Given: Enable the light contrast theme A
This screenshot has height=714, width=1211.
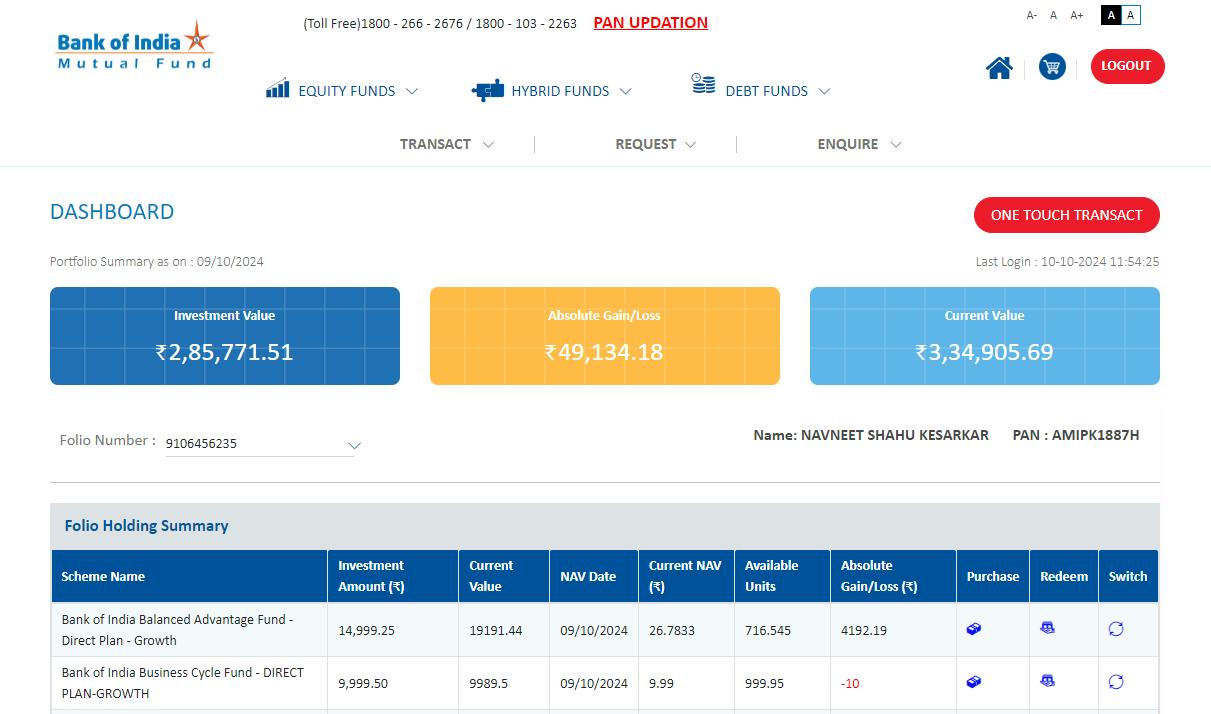Looking at the screenshot, I should pos(1131,15).
